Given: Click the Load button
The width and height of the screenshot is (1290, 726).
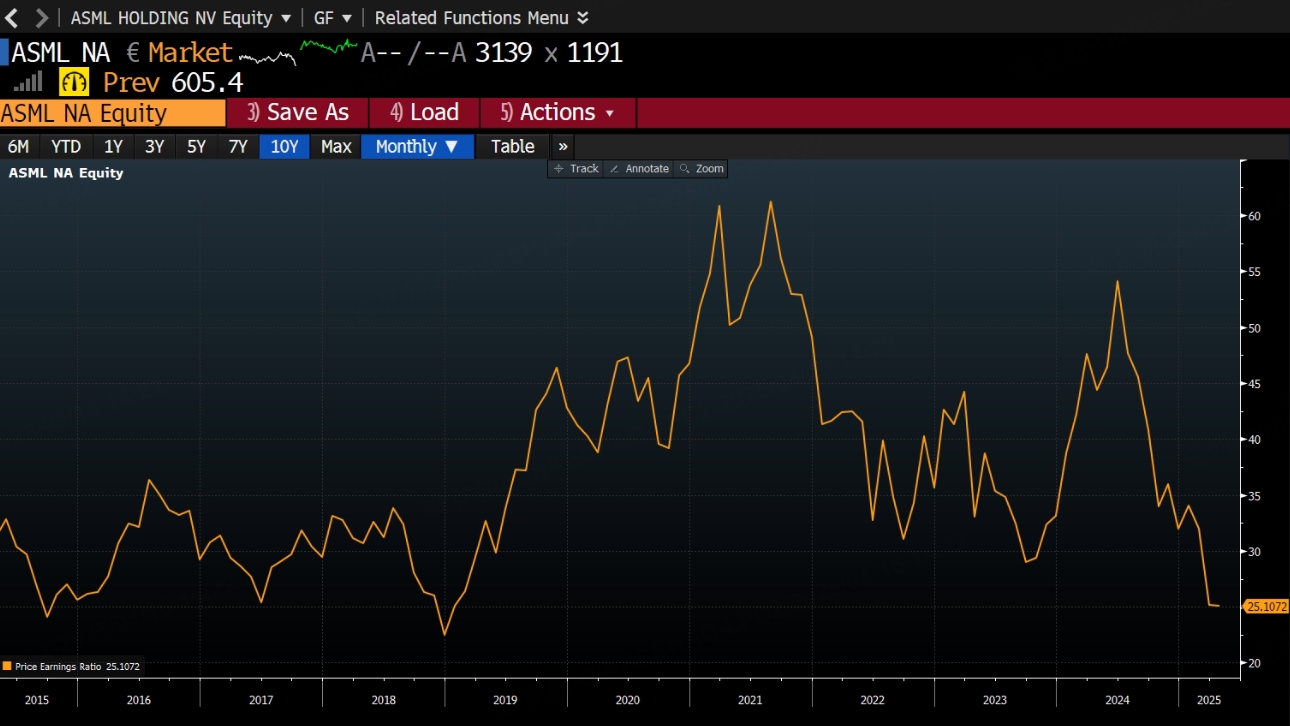Looking at the screenshot, I should pyautogui.click(x=425, y=113).
